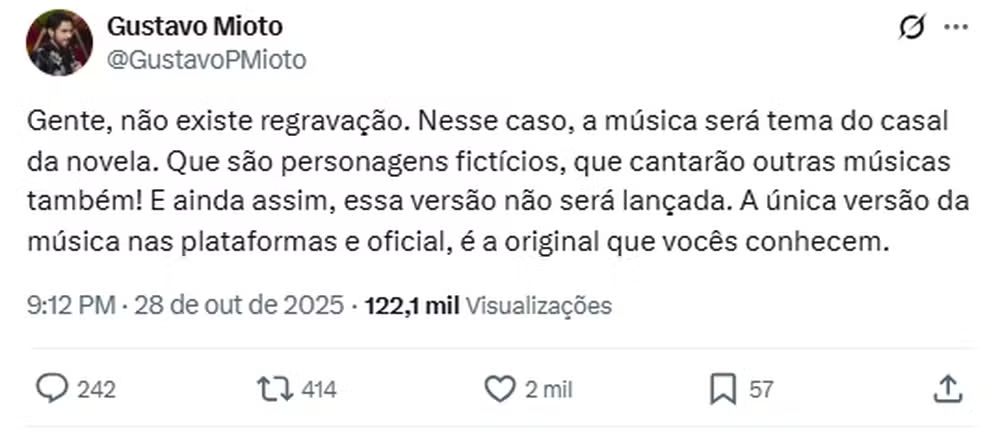
Task: Click the reply speech bubble icon
Action: pos(51,389)
